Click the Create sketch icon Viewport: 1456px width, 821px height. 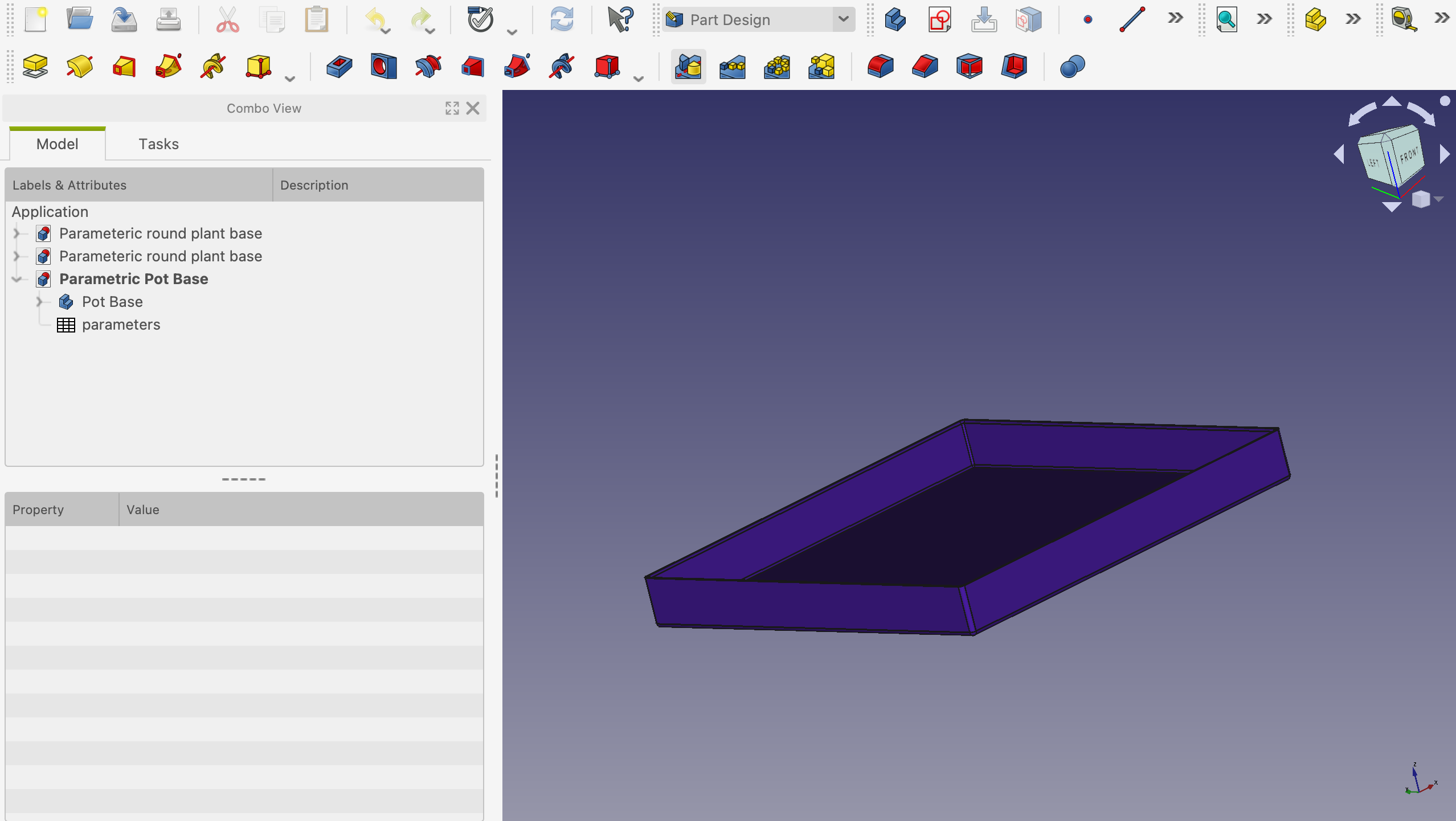click(x=940, y=20)
